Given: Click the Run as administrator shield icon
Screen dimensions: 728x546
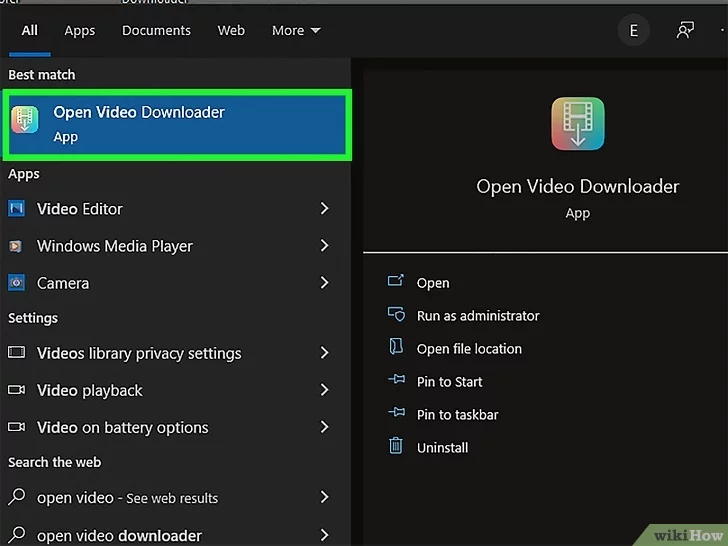Looking at the screenshot, I should click(396, 314).
